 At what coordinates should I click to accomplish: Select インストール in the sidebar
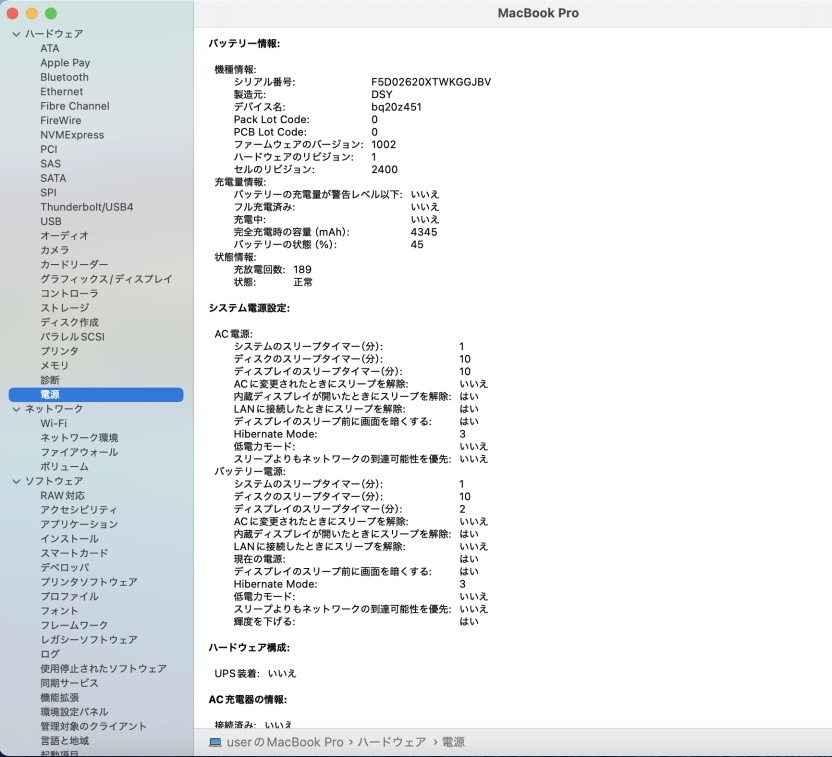(x=70, y=538)
